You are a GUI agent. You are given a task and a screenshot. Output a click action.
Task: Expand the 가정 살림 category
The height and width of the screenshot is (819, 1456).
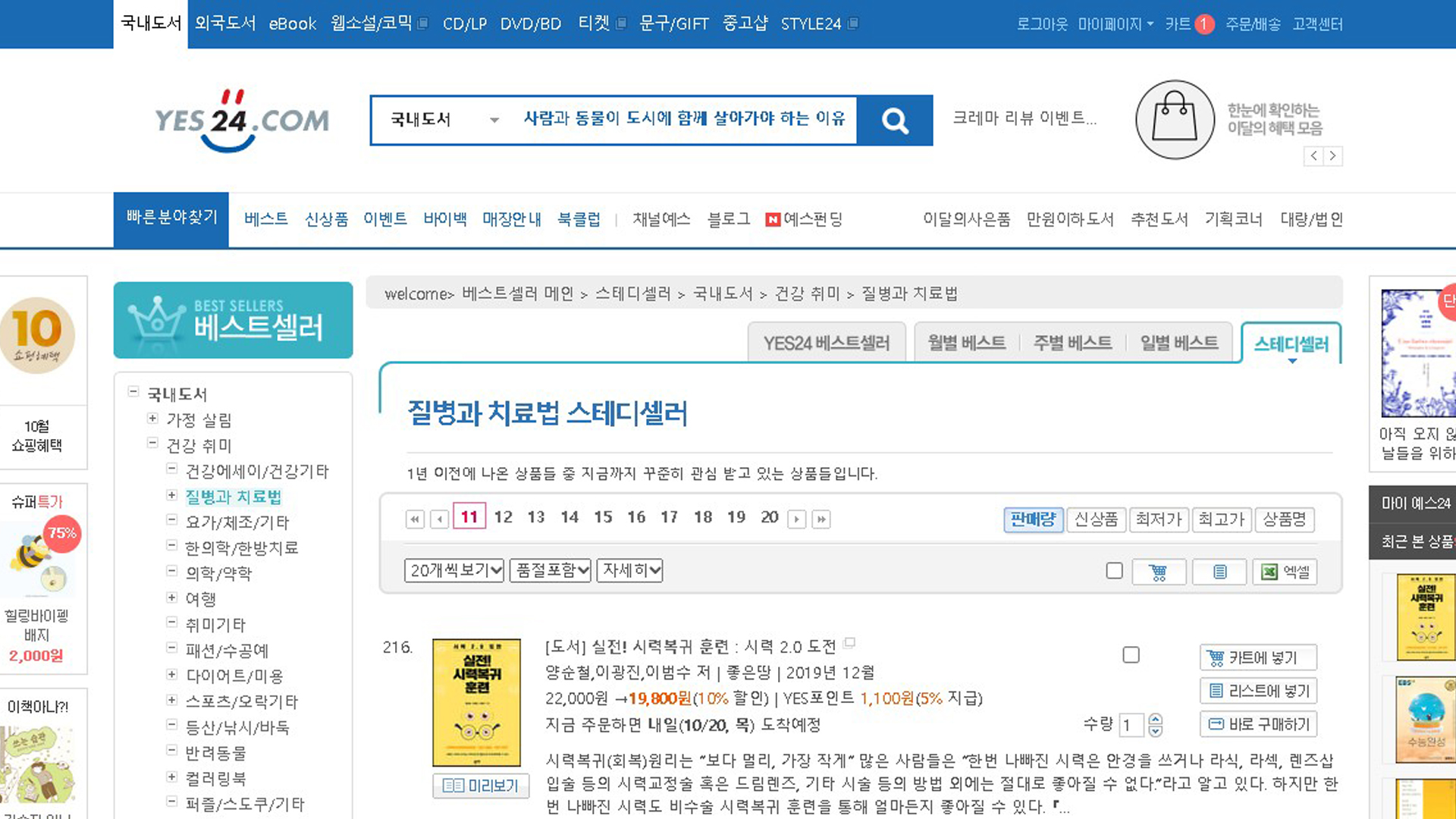pos(152,419)
